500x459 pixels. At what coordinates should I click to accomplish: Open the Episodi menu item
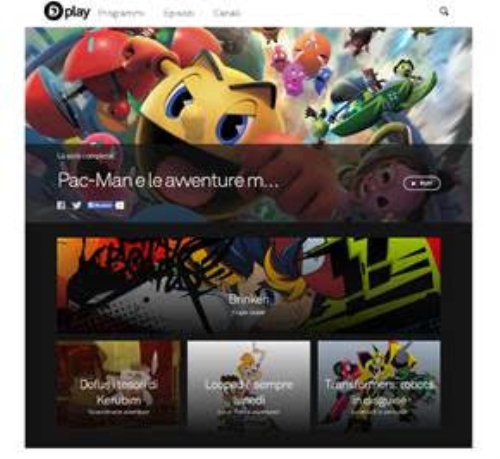pyautogui.click(x=179, y=13)
